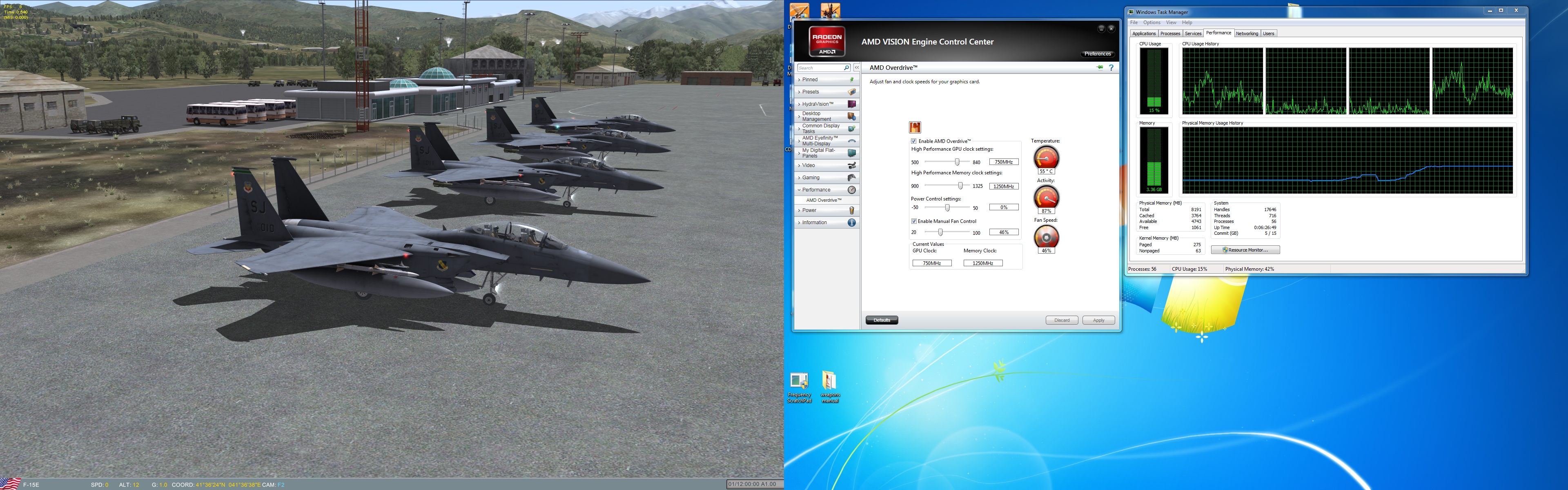Open the weapons manual desktop folder
Screen dimensions: 1568x490
830,387
